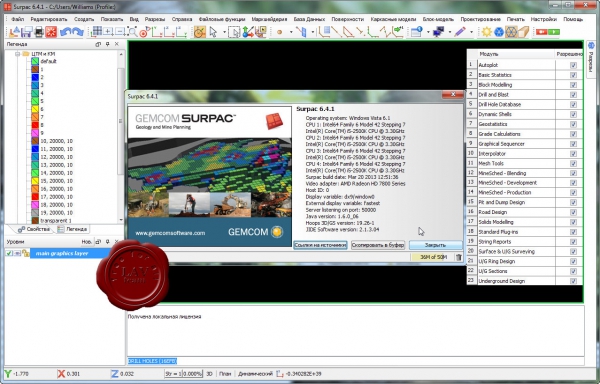Toggle the wireframe mesh display icon

511,32
